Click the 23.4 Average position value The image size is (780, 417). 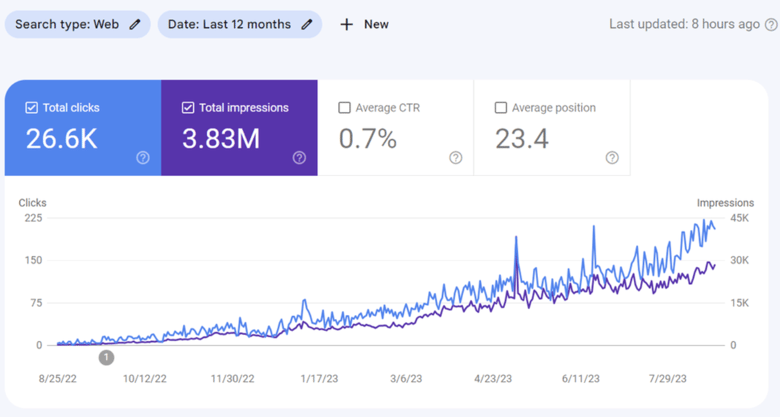click(522, 139)
